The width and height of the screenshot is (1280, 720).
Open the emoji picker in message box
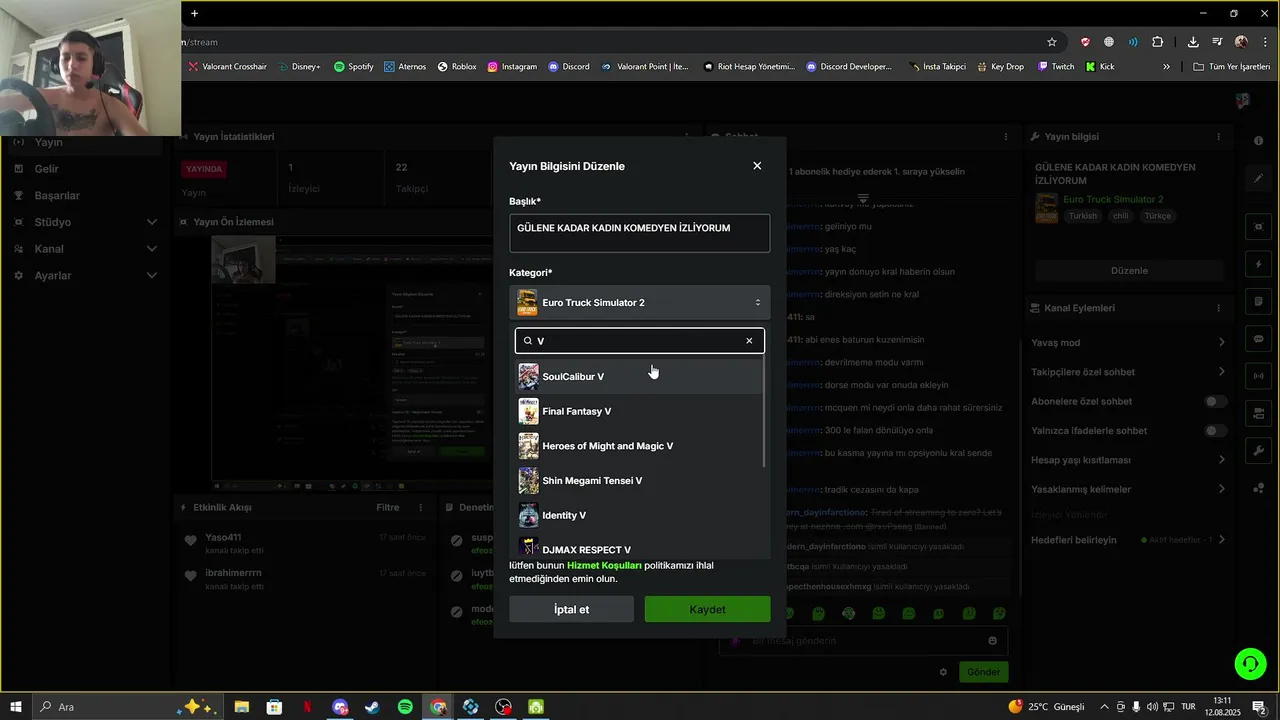click(x=992, y=641)
